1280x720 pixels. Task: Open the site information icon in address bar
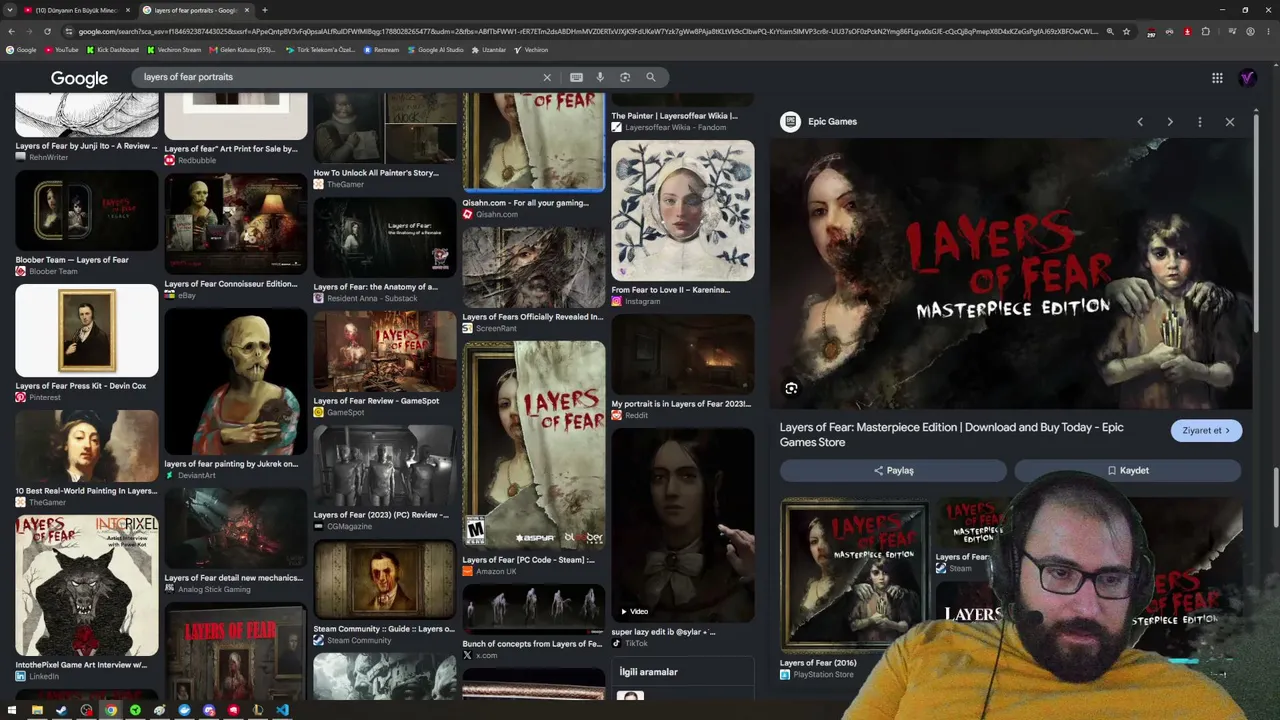68,31
